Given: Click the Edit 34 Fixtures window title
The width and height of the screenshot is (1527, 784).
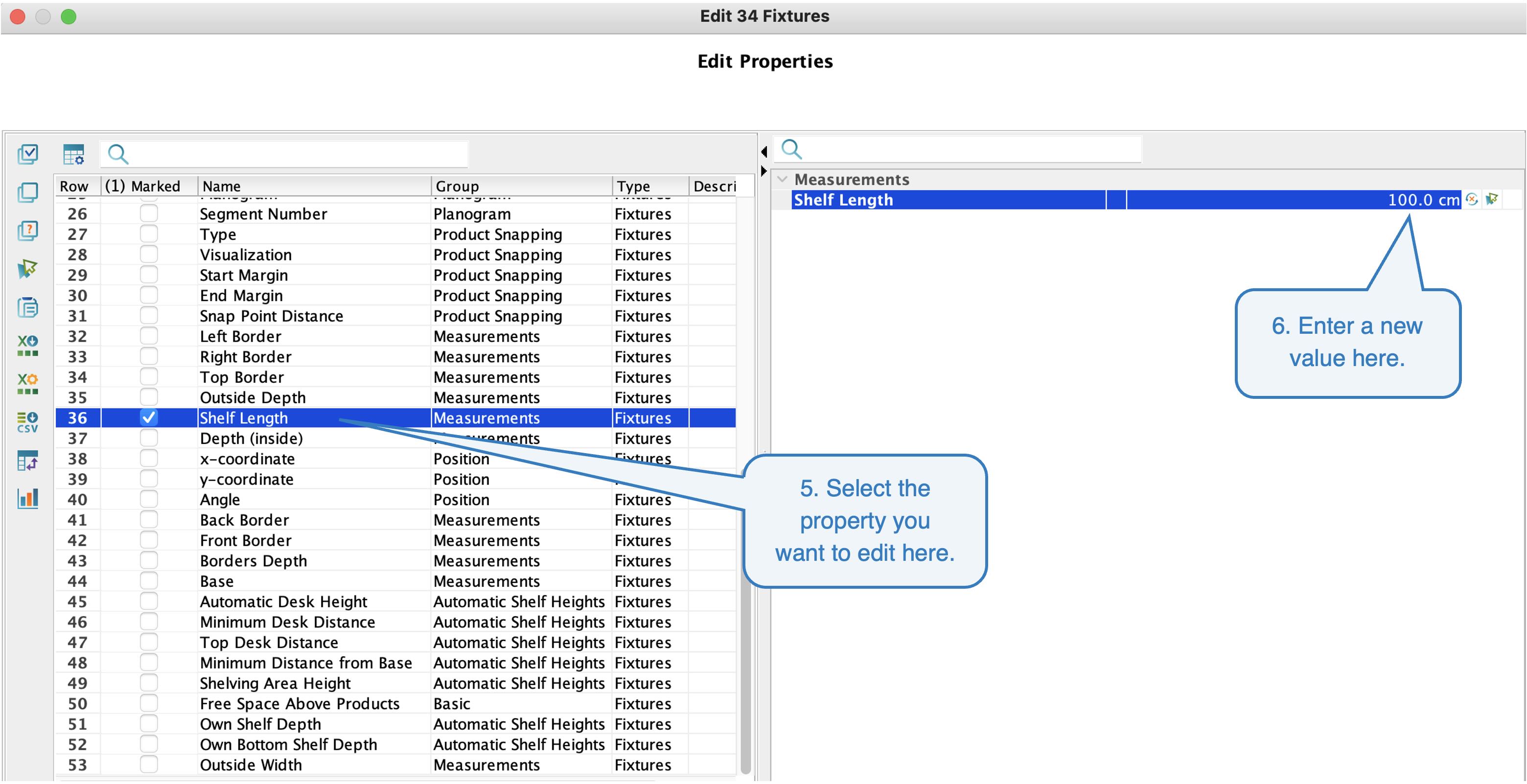Looking at the screenshot, I should point(764,16).
